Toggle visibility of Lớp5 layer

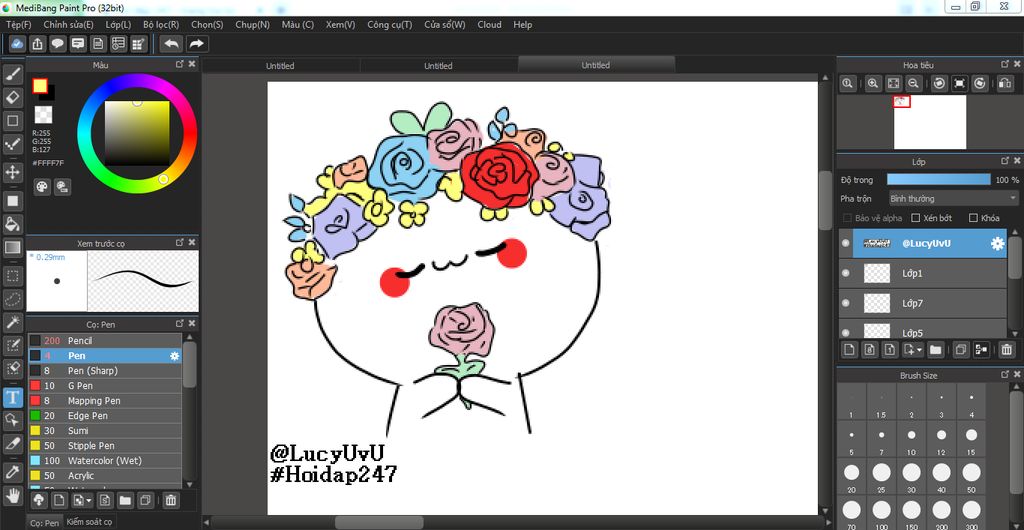[x=846, y=332]
